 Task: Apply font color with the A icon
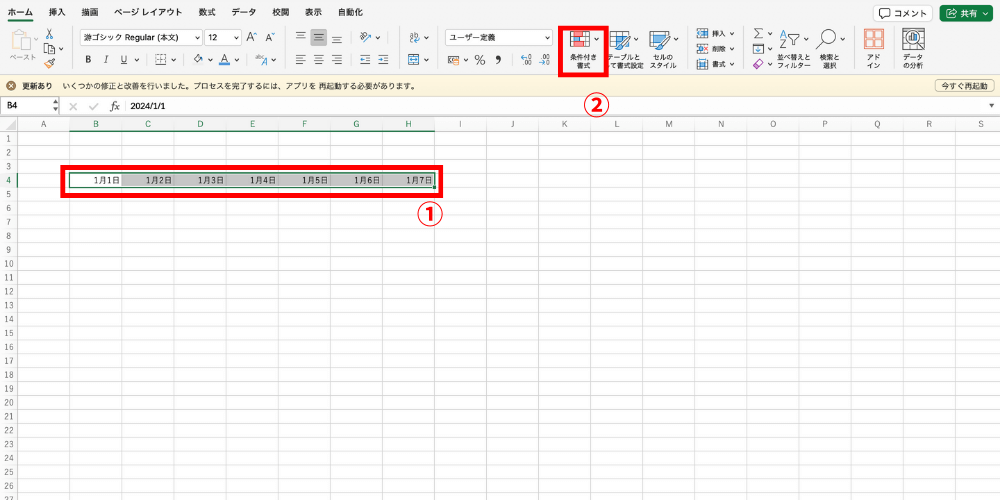[x=224, y=60]
